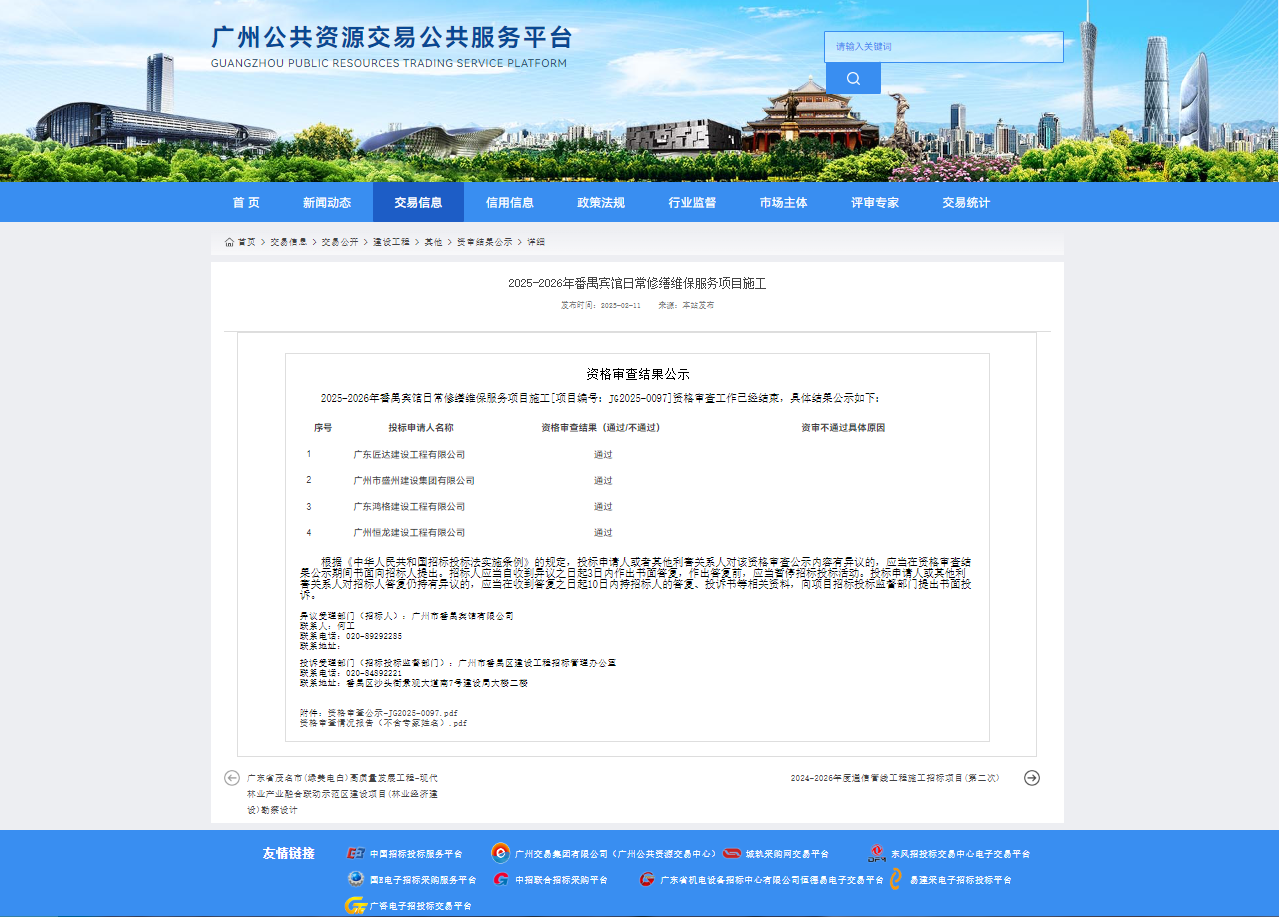Click the home icon in breadcrumb

click(x=229, y=242)
